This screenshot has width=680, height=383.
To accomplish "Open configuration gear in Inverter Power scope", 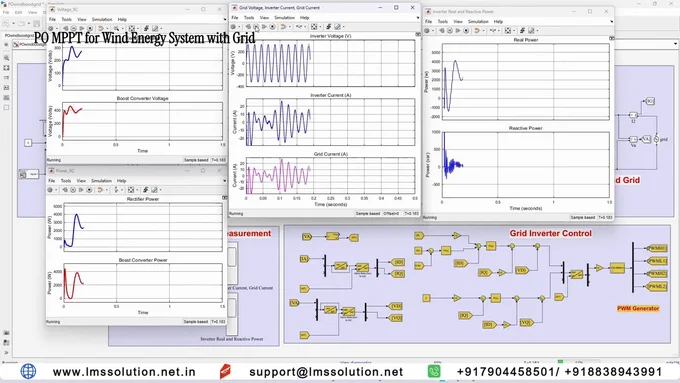I will click(426, 30).
